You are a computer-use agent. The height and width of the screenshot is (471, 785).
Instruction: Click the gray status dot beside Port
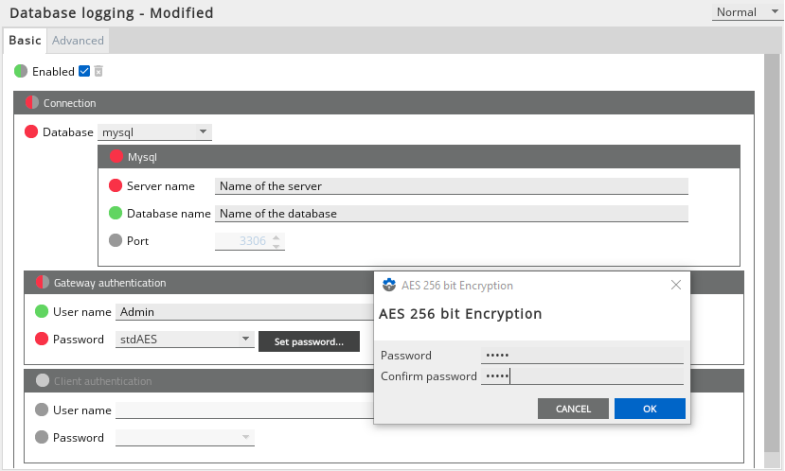[115, 241]
